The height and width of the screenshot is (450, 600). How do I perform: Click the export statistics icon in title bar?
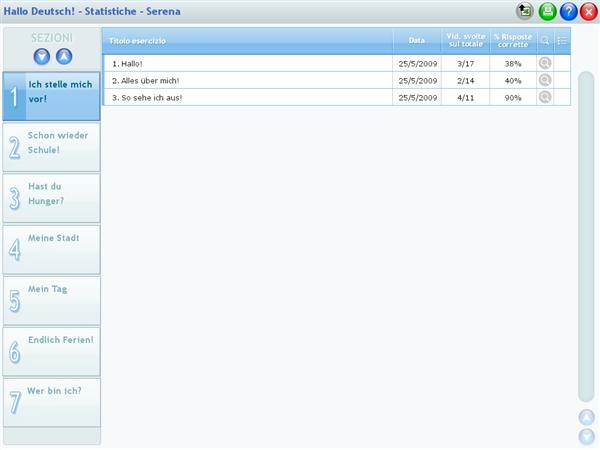(525, 11)
